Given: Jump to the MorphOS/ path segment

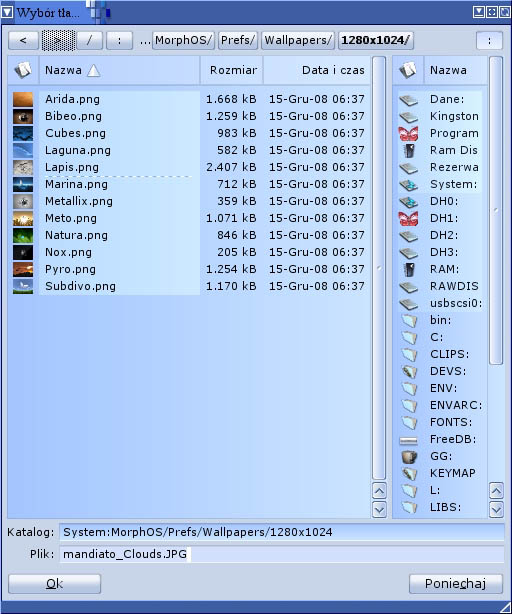Looking at the screenshot, I should pyautogui.click(x=184, y=40).
